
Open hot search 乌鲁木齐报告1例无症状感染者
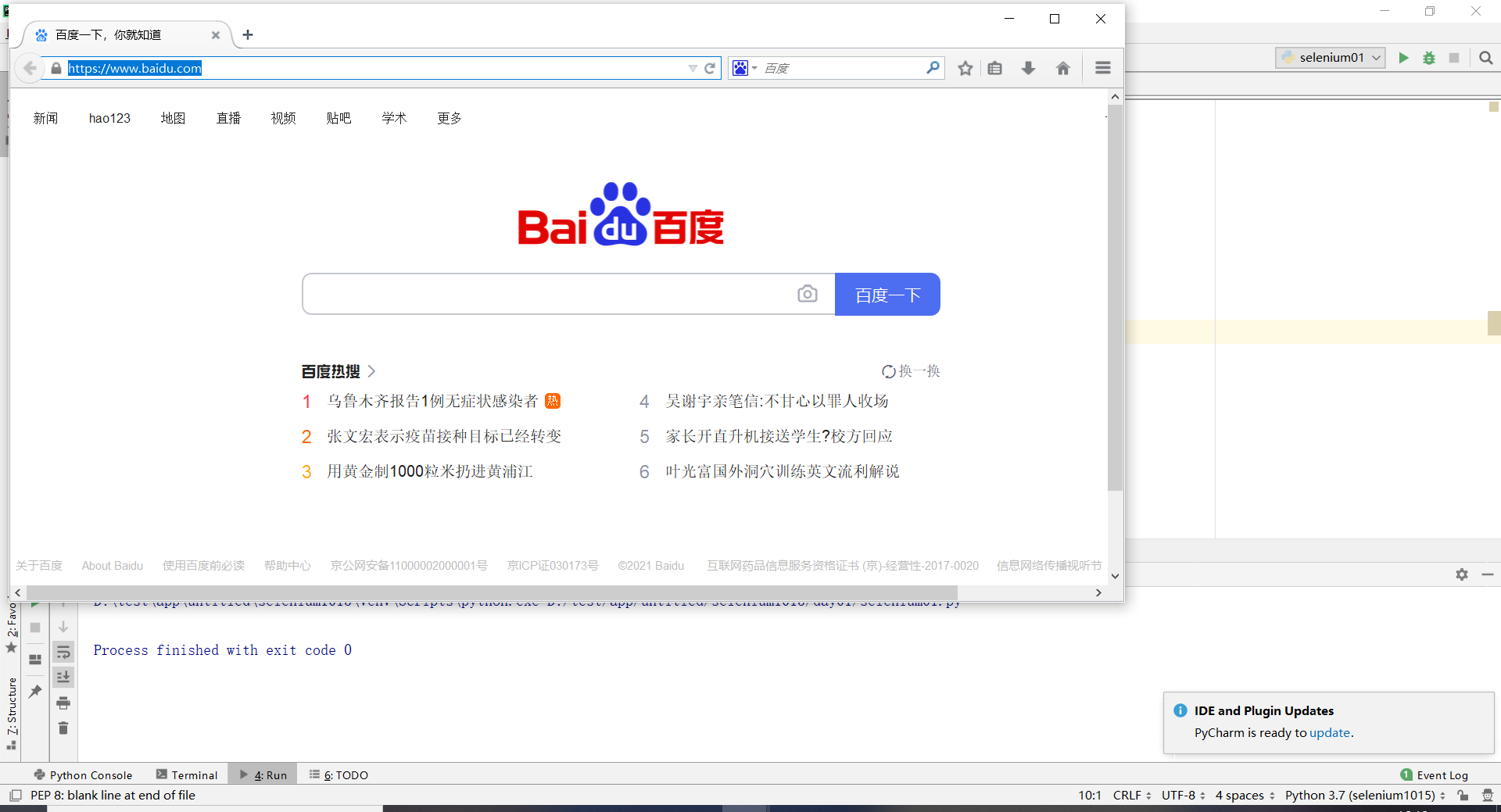tap(432, 401)
